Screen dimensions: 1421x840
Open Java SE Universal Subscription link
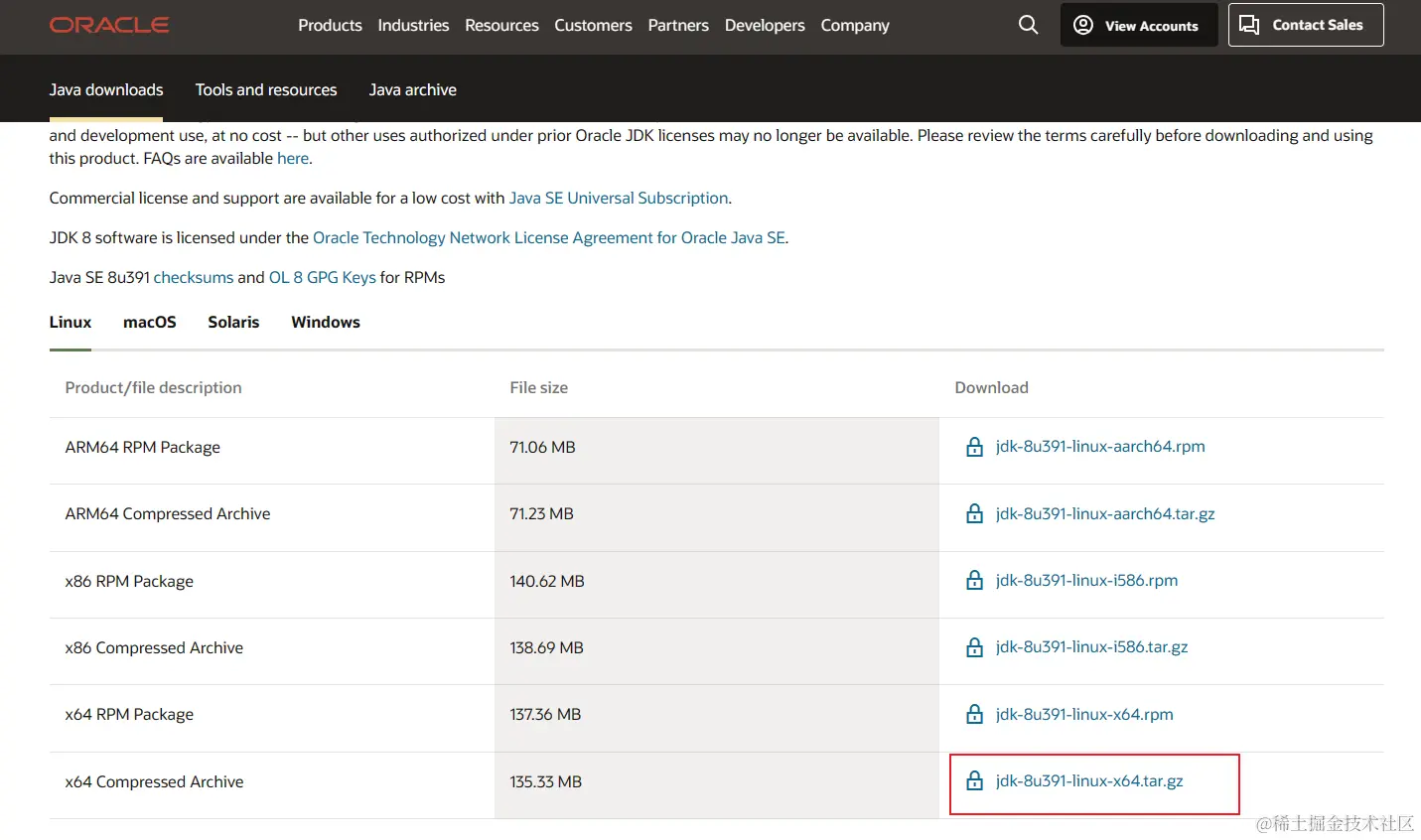click(619, 198)
